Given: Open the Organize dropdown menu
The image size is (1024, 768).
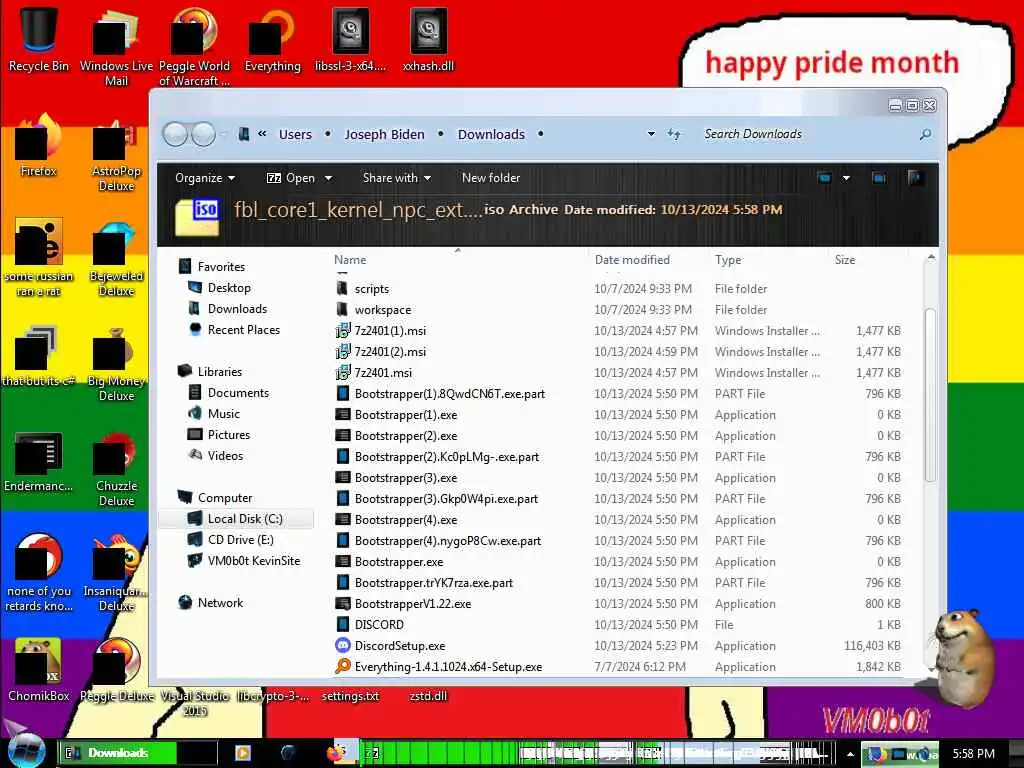Looking at the screenshot, I should click(x=205, y=178).
